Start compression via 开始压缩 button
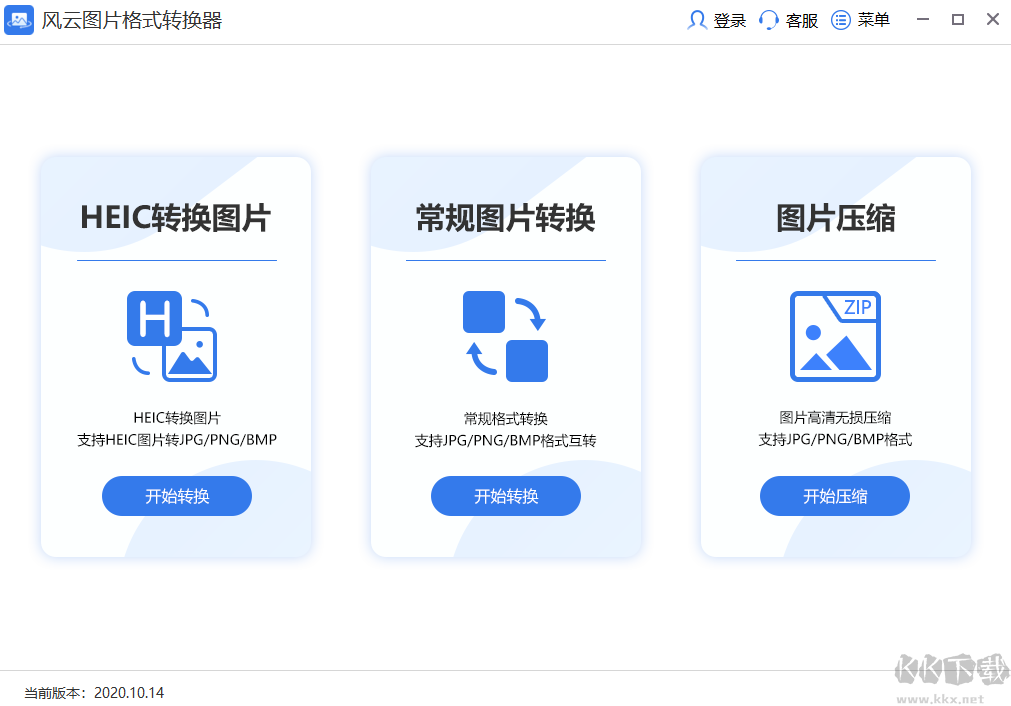The height and width of the screenshot is (706, 1011). [x=834, y=496]
